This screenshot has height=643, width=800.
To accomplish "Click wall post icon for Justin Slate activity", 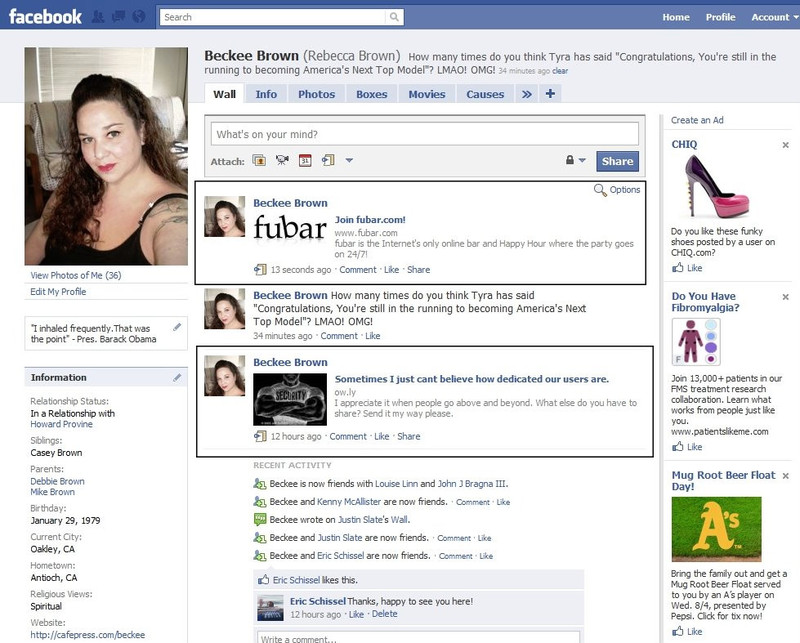I will point(260,520).
